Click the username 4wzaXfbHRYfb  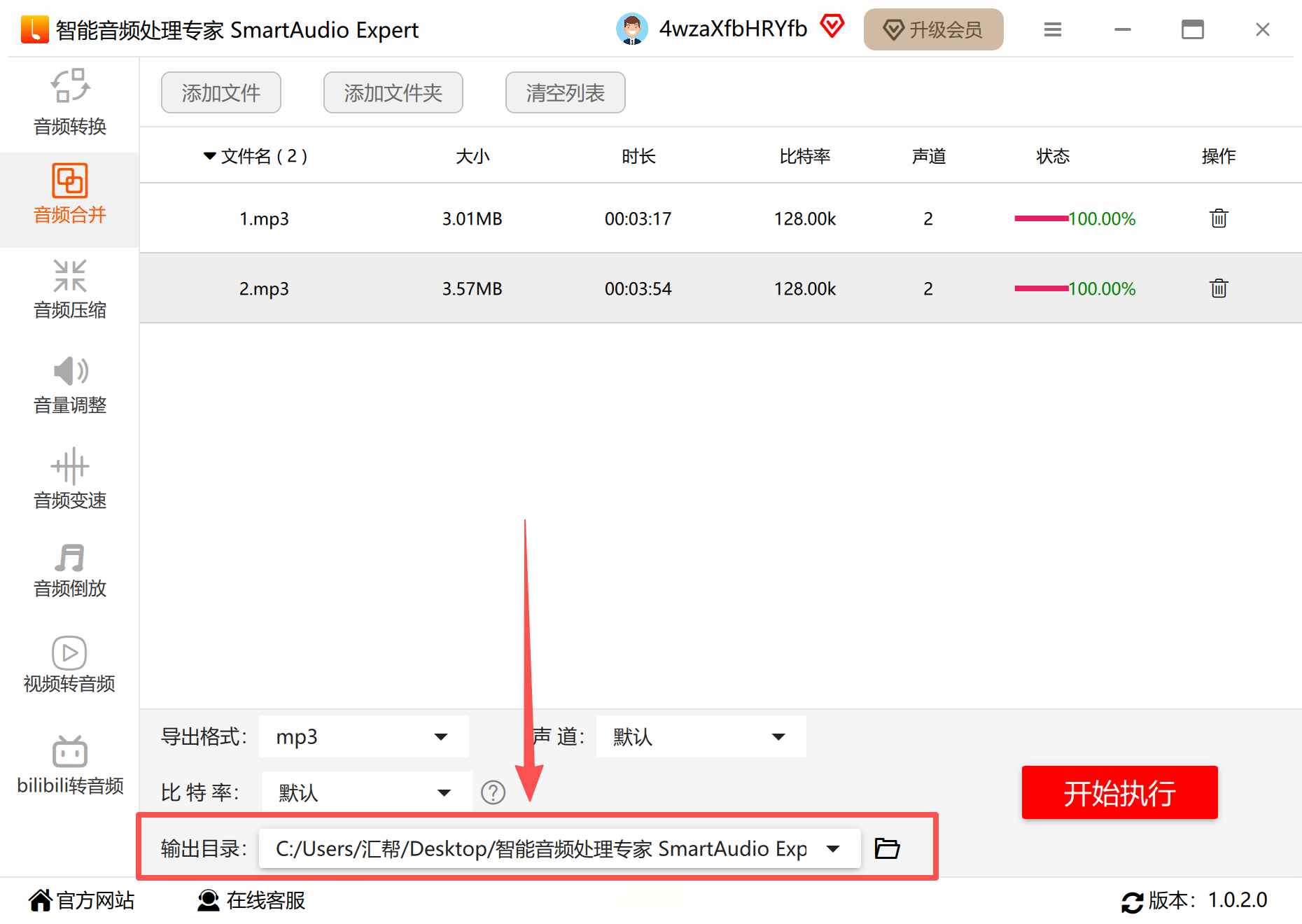point(733,29)
